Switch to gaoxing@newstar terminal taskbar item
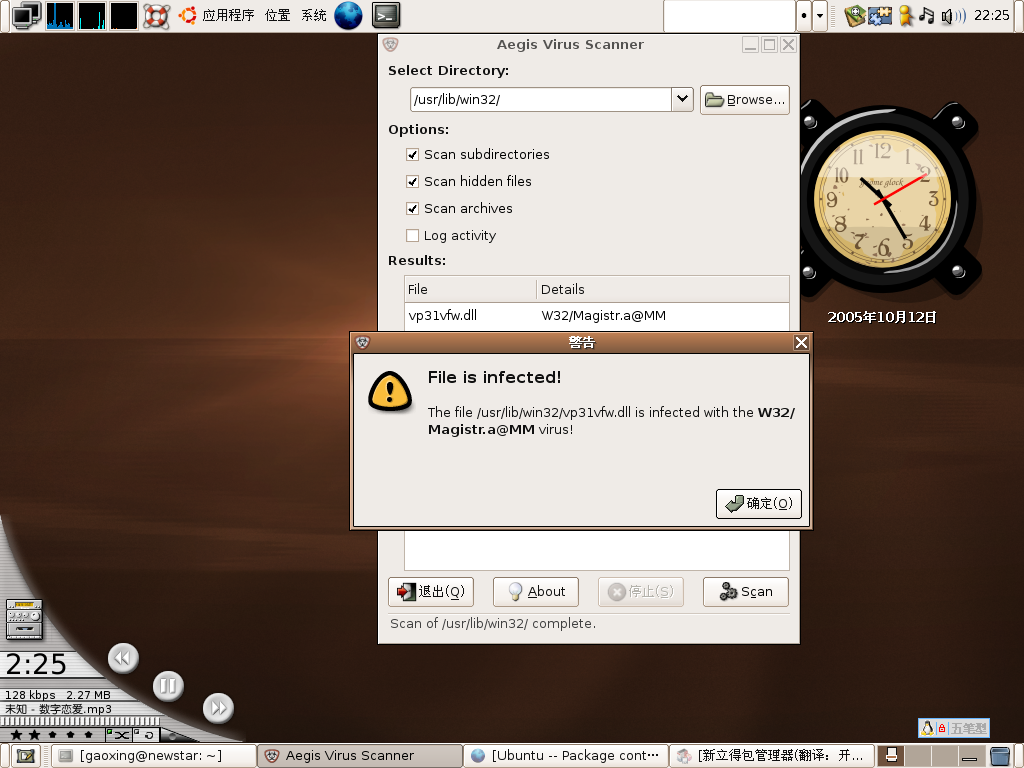The width and height of the screenshot is (1024, 768). [153, 756]
